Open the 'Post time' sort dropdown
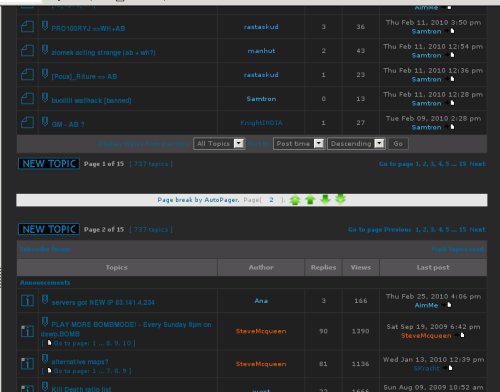This screenshot has height=392, width=500. [x=299, y=144]
